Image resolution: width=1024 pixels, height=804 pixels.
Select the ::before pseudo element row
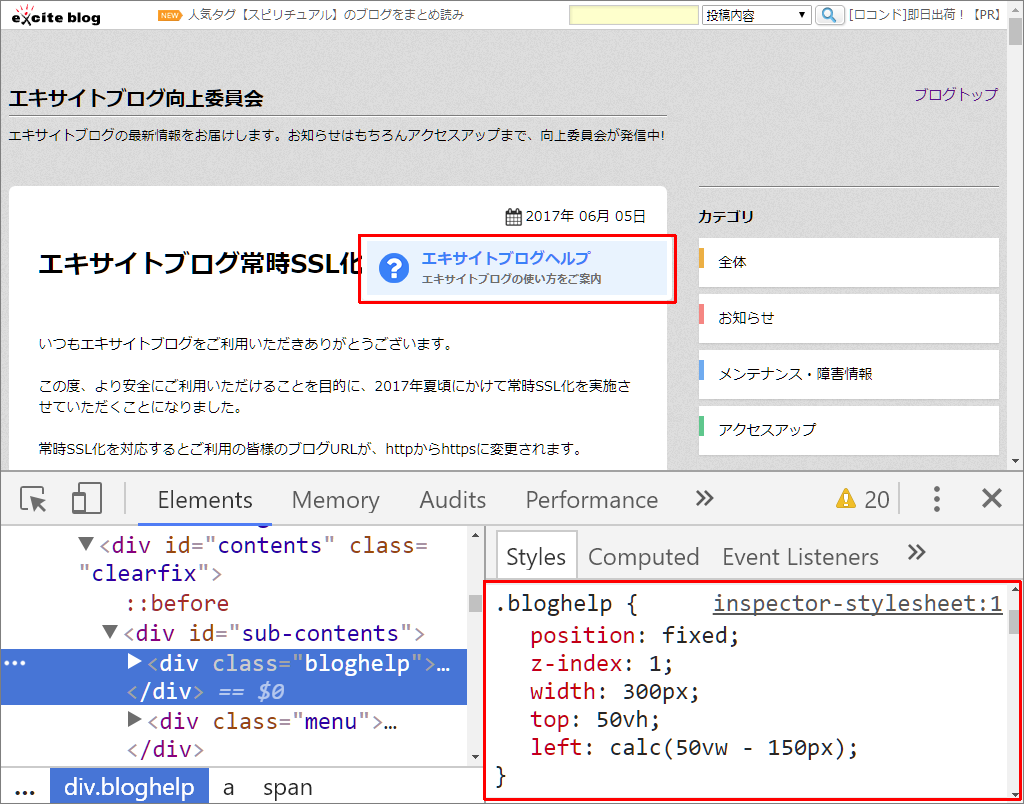[x=178, y=603]
